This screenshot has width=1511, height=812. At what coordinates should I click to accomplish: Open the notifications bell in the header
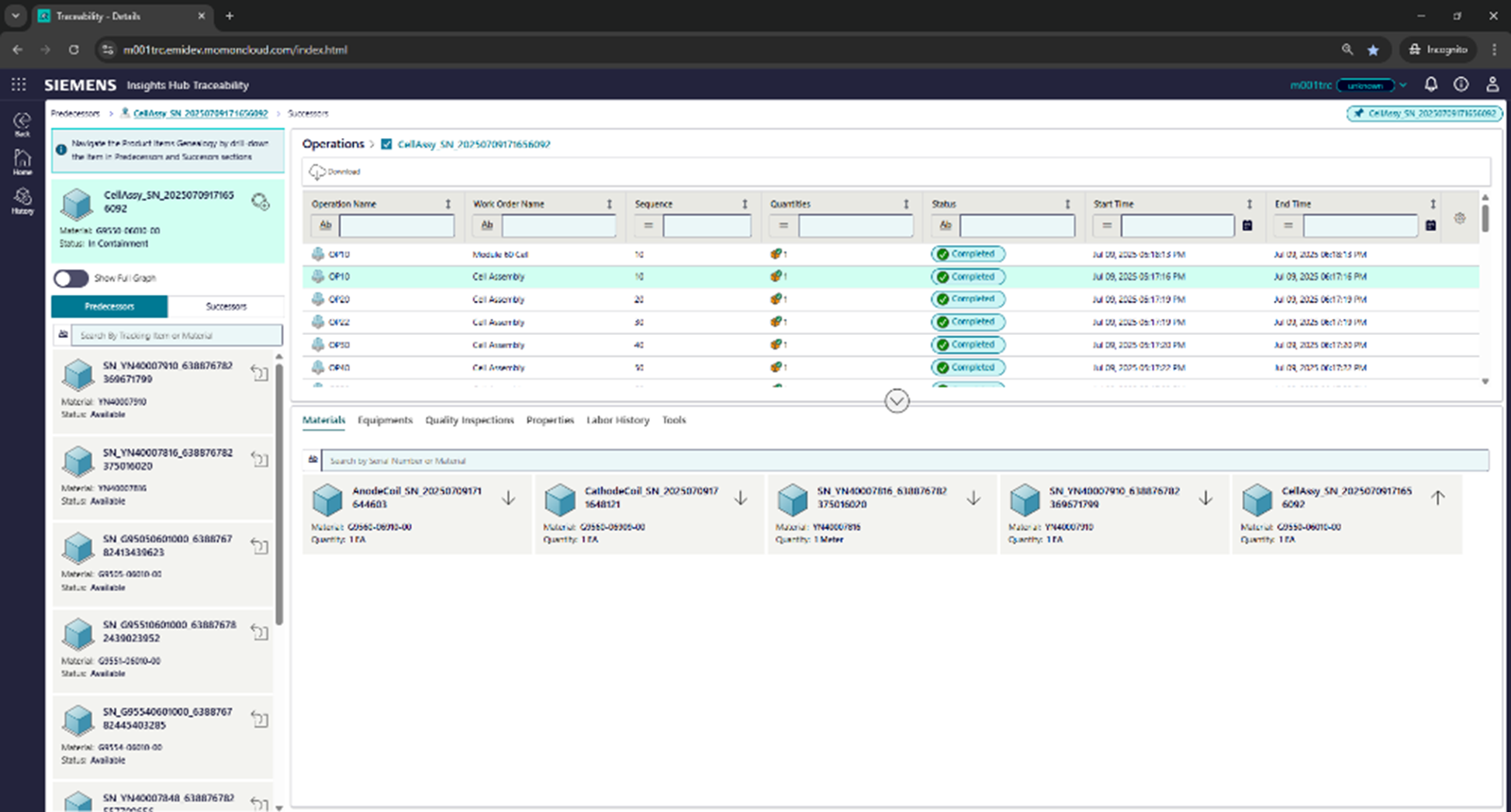click(x=1431, y=85)
